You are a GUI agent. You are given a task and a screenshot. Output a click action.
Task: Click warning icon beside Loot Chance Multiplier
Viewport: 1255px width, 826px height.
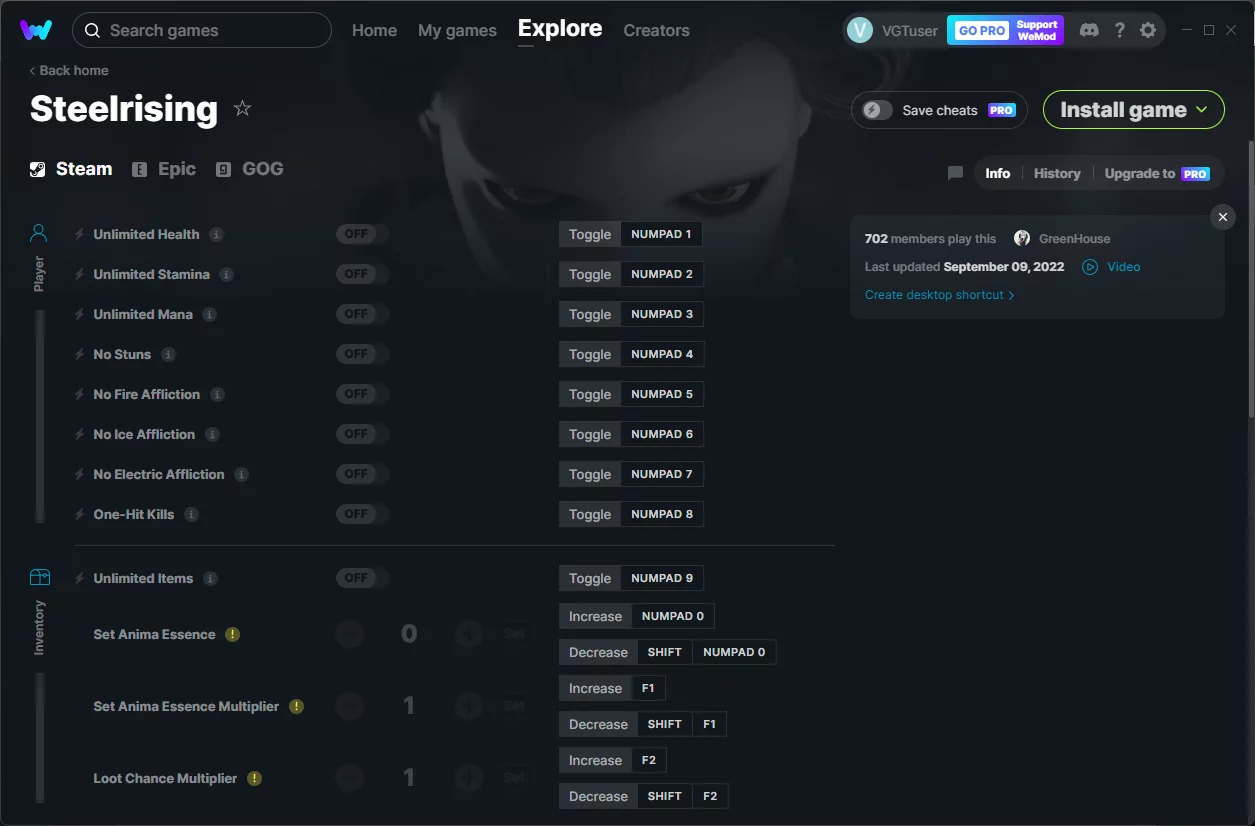[254, 778]
